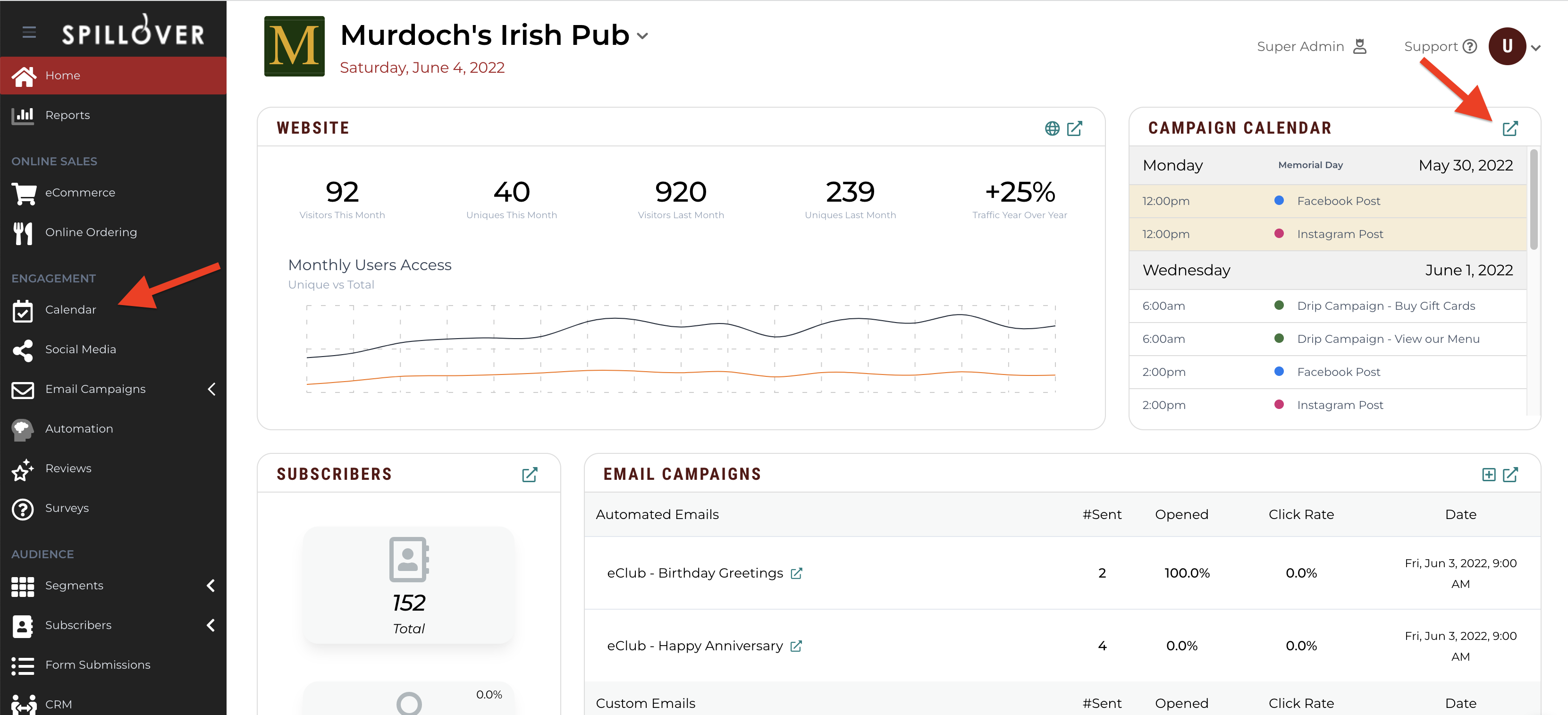
Task: Click the 0.0% subscriber progress ring
Action: [409, 703]
